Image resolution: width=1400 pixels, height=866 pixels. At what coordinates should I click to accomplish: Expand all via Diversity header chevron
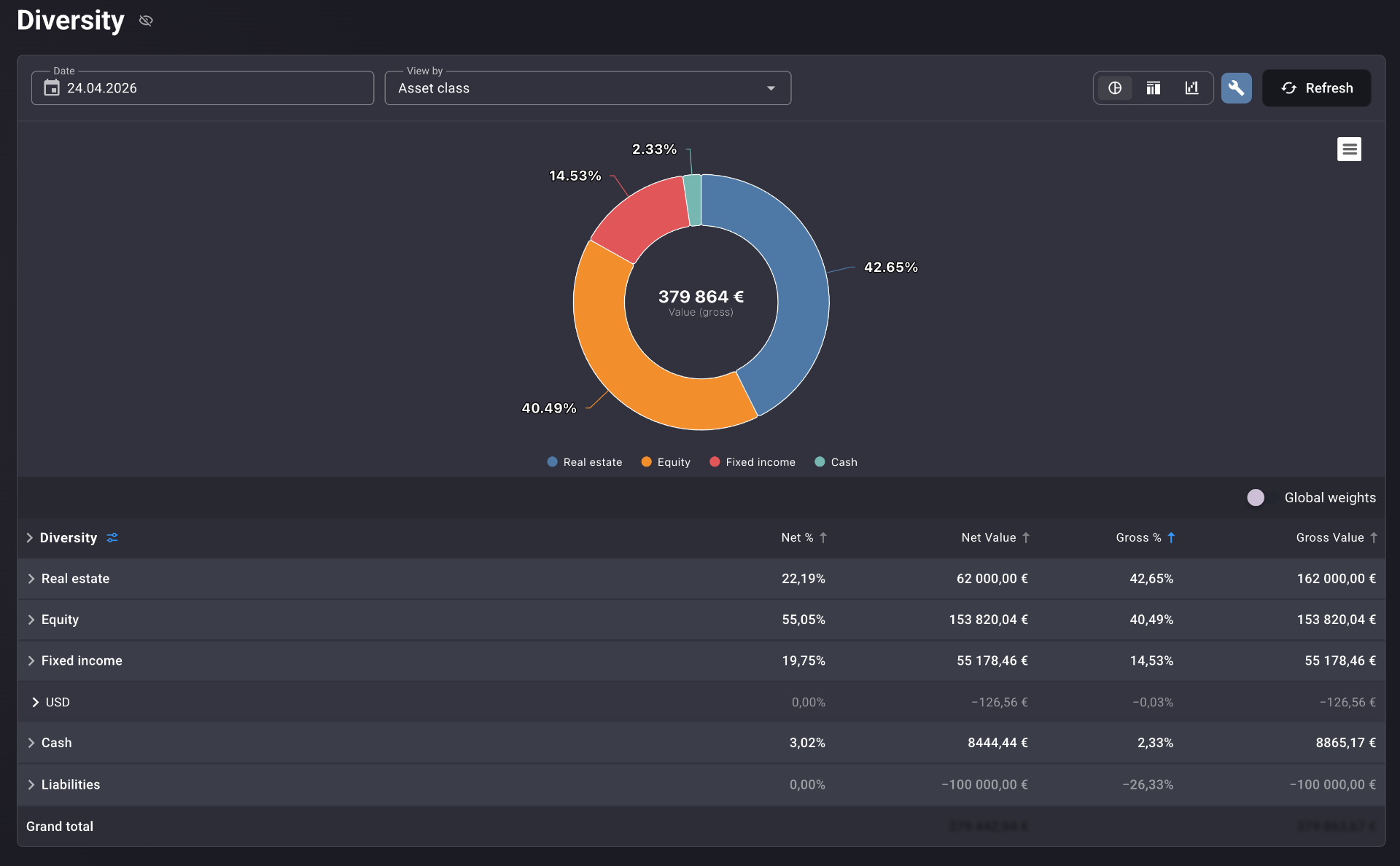[x=30, y=538]
